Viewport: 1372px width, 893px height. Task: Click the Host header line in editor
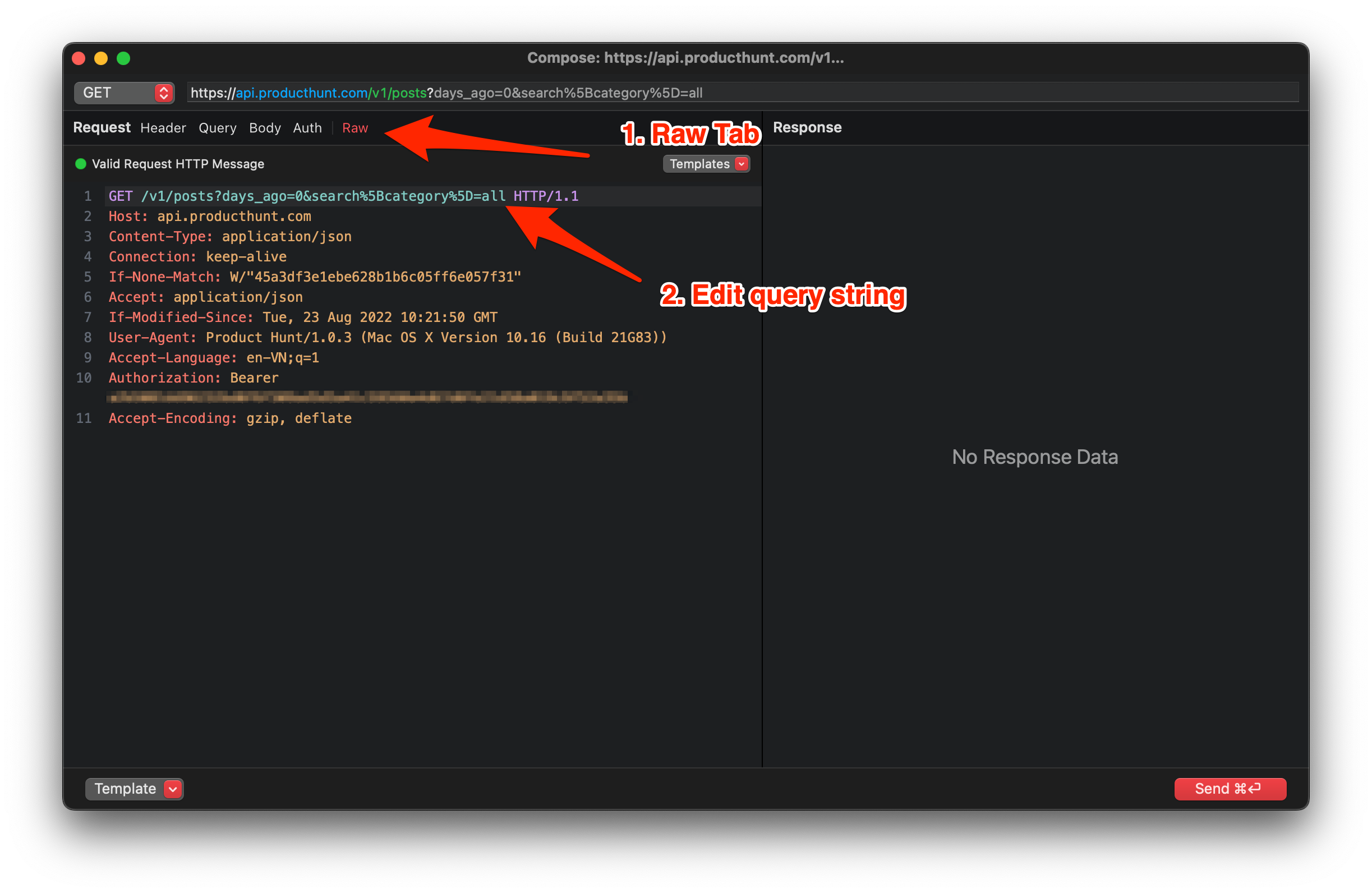coord(210,217)
